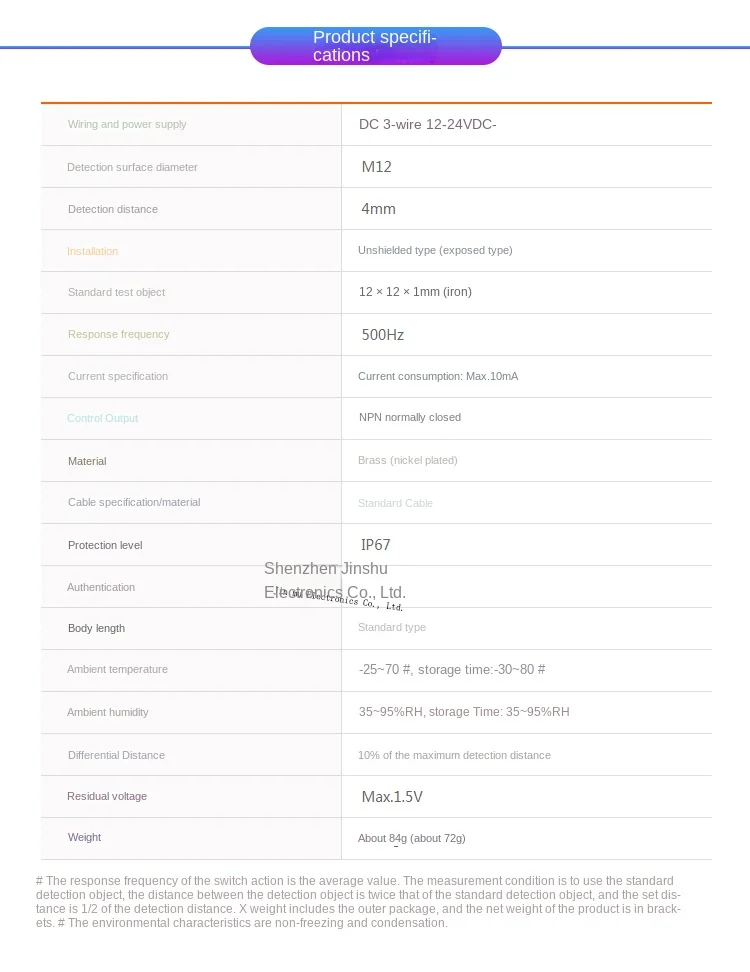750x972 pixels.
Task: Click the 4mm detection distance value
Action: 378,209
